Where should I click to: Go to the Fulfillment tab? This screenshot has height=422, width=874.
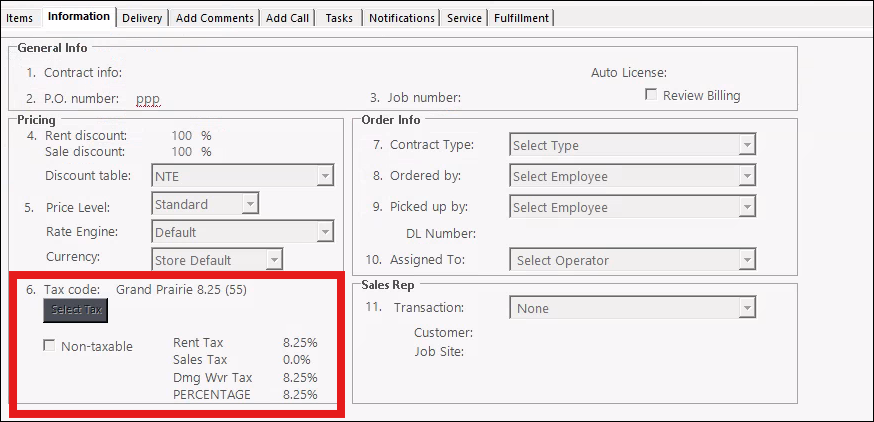[x=520, y=18]
